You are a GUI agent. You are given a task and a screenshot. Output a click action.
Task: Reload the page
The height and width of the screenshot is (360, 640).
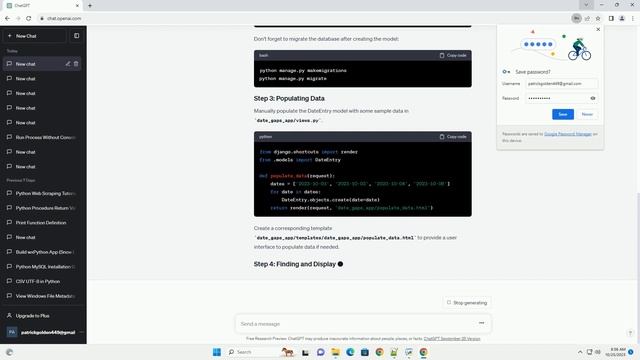29,18
